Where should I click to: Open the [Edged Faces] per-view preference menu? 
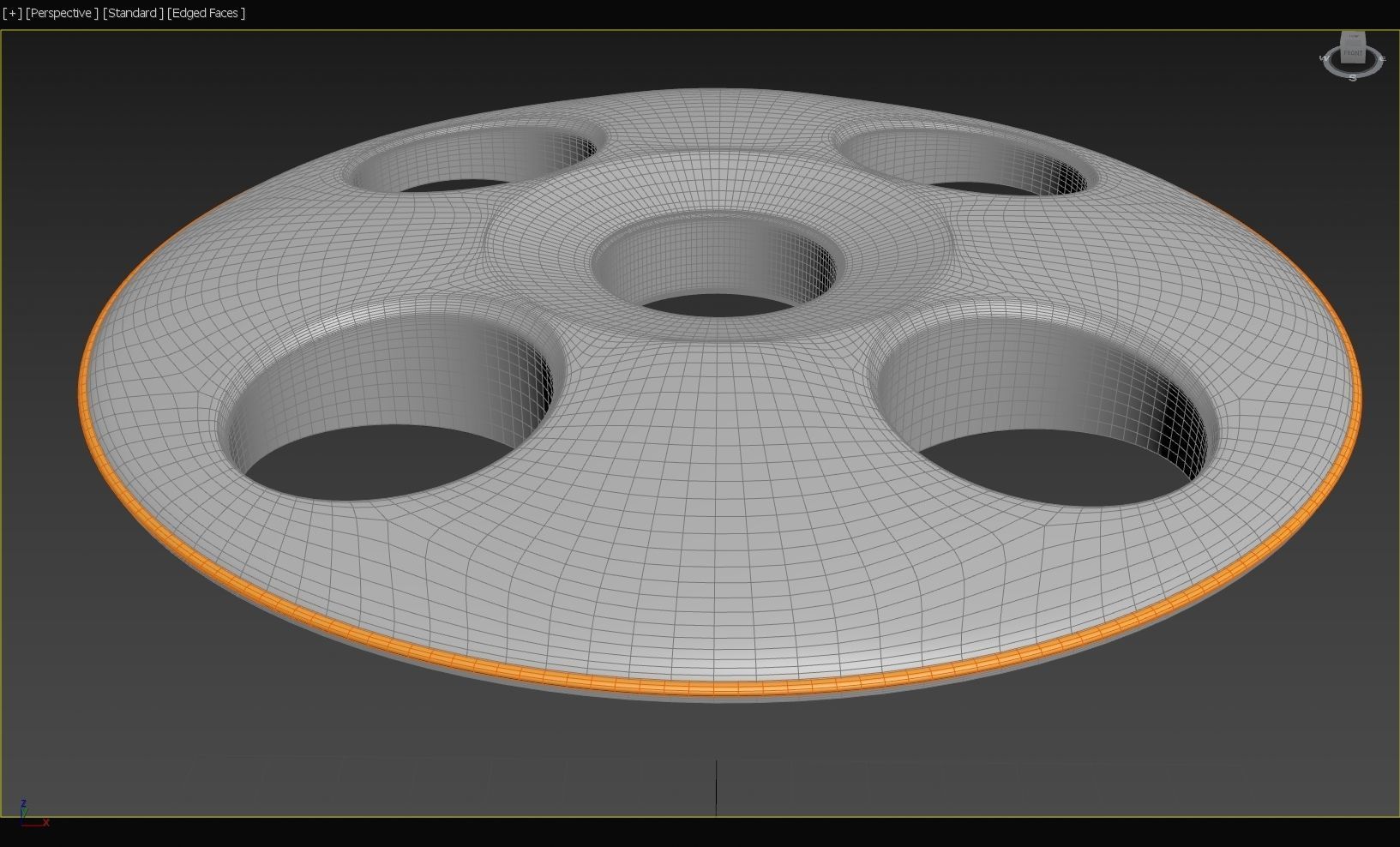[x=207, y=13]
